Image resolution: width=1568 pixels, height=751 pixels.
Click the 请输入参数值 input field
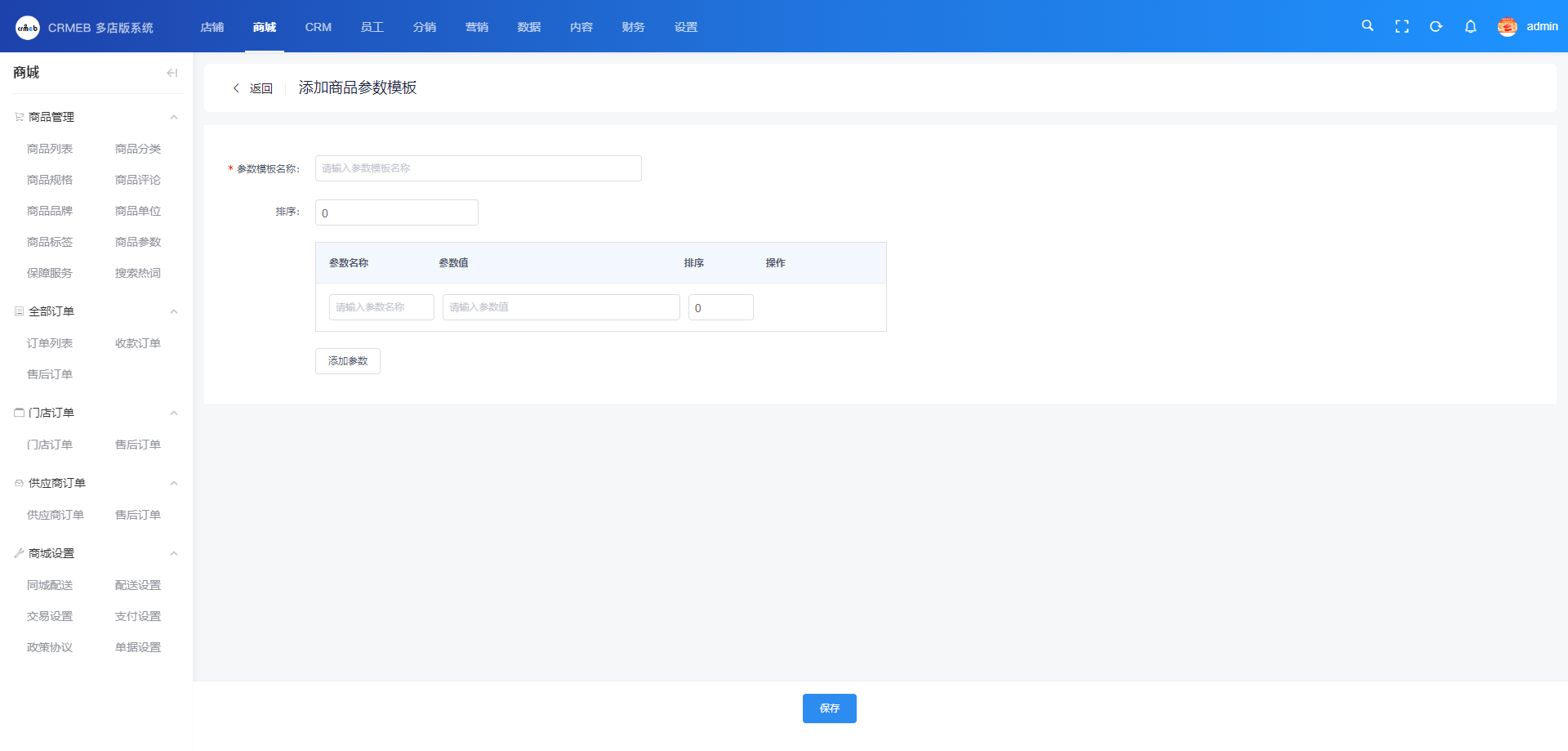tap(561, 307)
